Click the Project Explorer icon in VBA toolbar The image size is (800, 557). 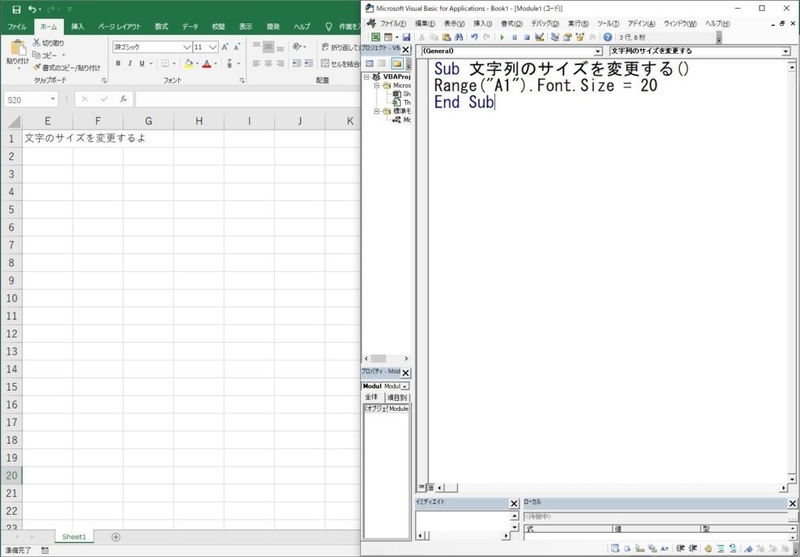[555, 37]
